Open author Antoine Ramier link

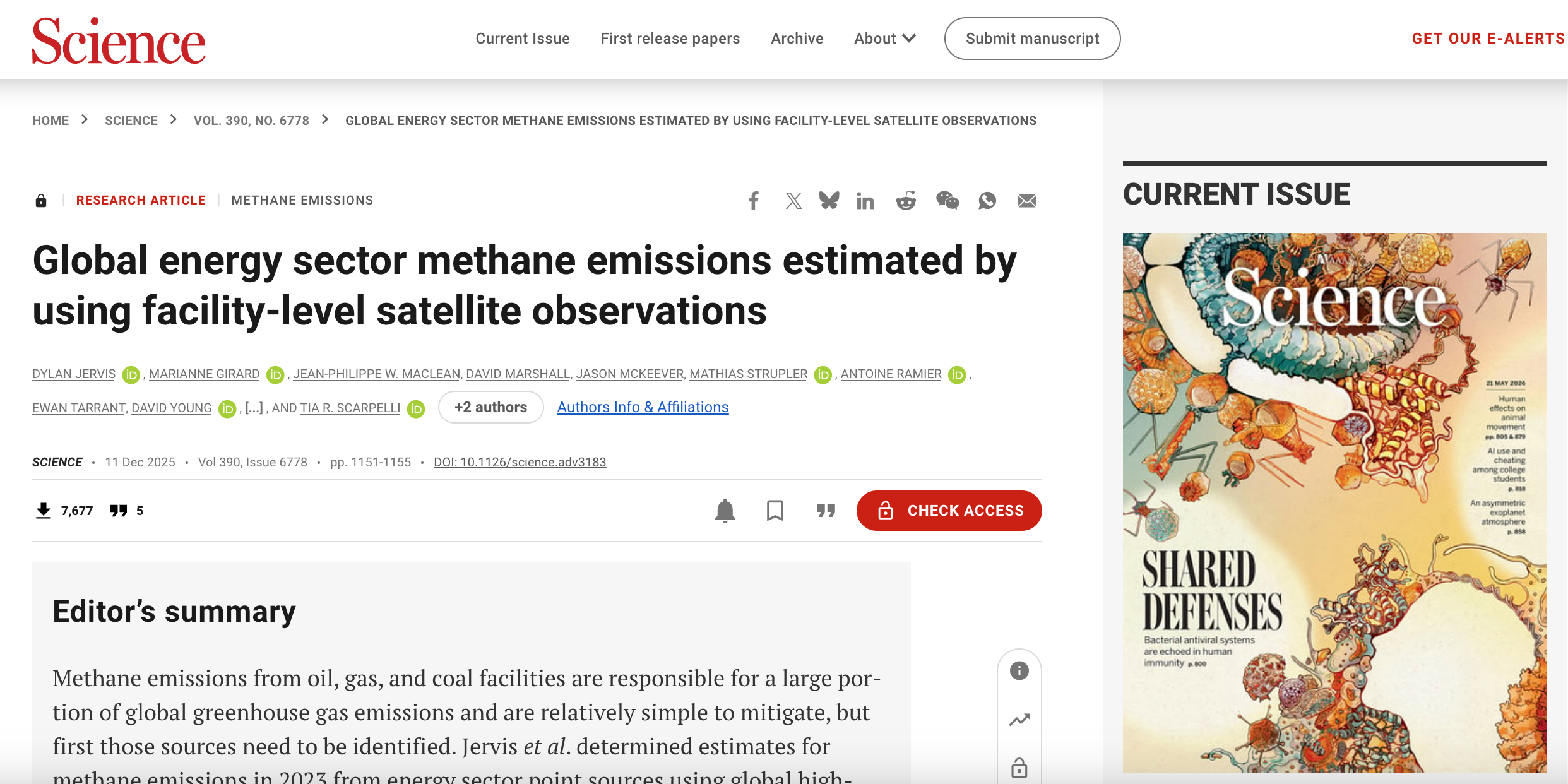tap(891, 374)
